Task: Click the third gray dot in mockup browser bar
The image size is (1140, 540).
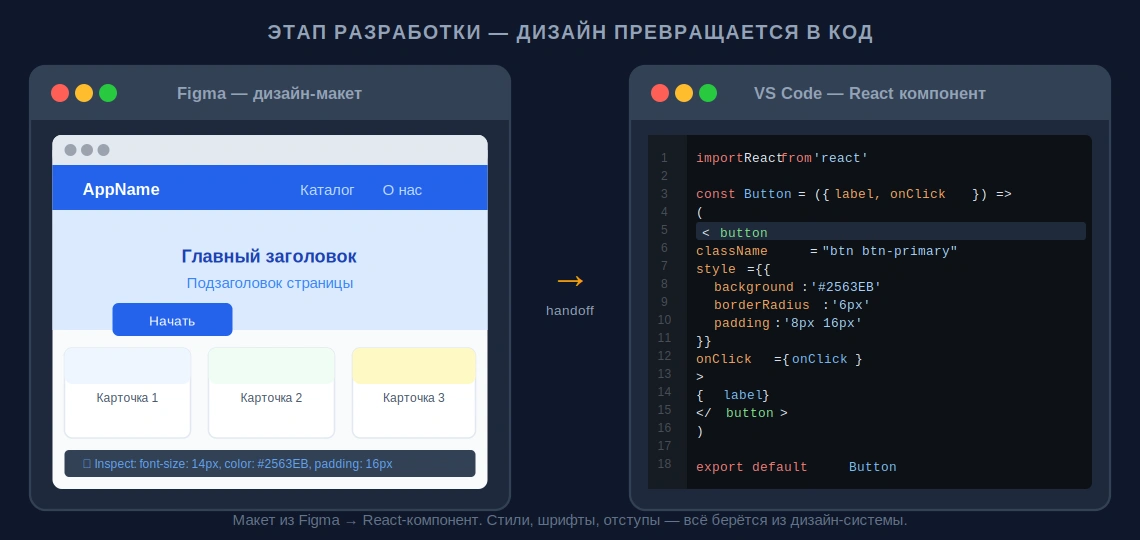Action: [x=103, y=150]
